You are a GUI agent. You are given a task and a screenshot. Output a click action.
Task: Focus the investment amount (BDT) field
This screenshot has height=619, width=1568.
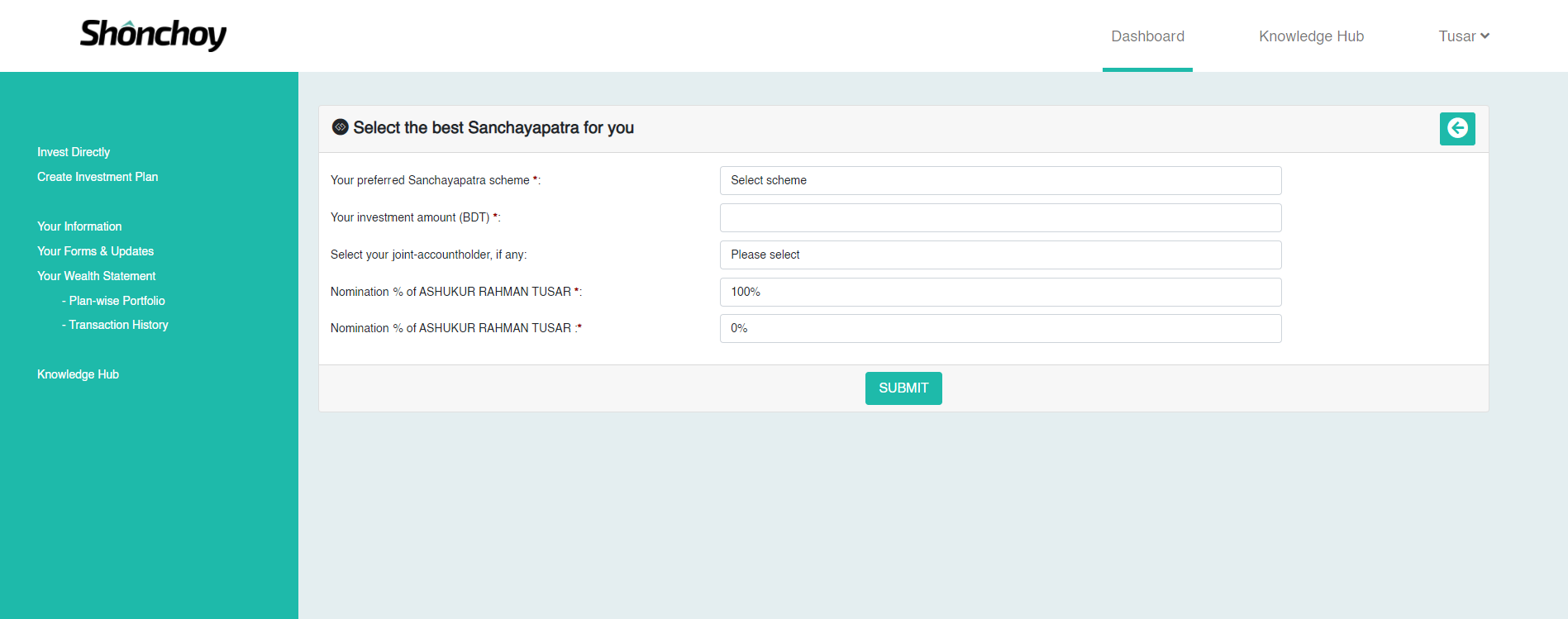tap(1000, 217)
